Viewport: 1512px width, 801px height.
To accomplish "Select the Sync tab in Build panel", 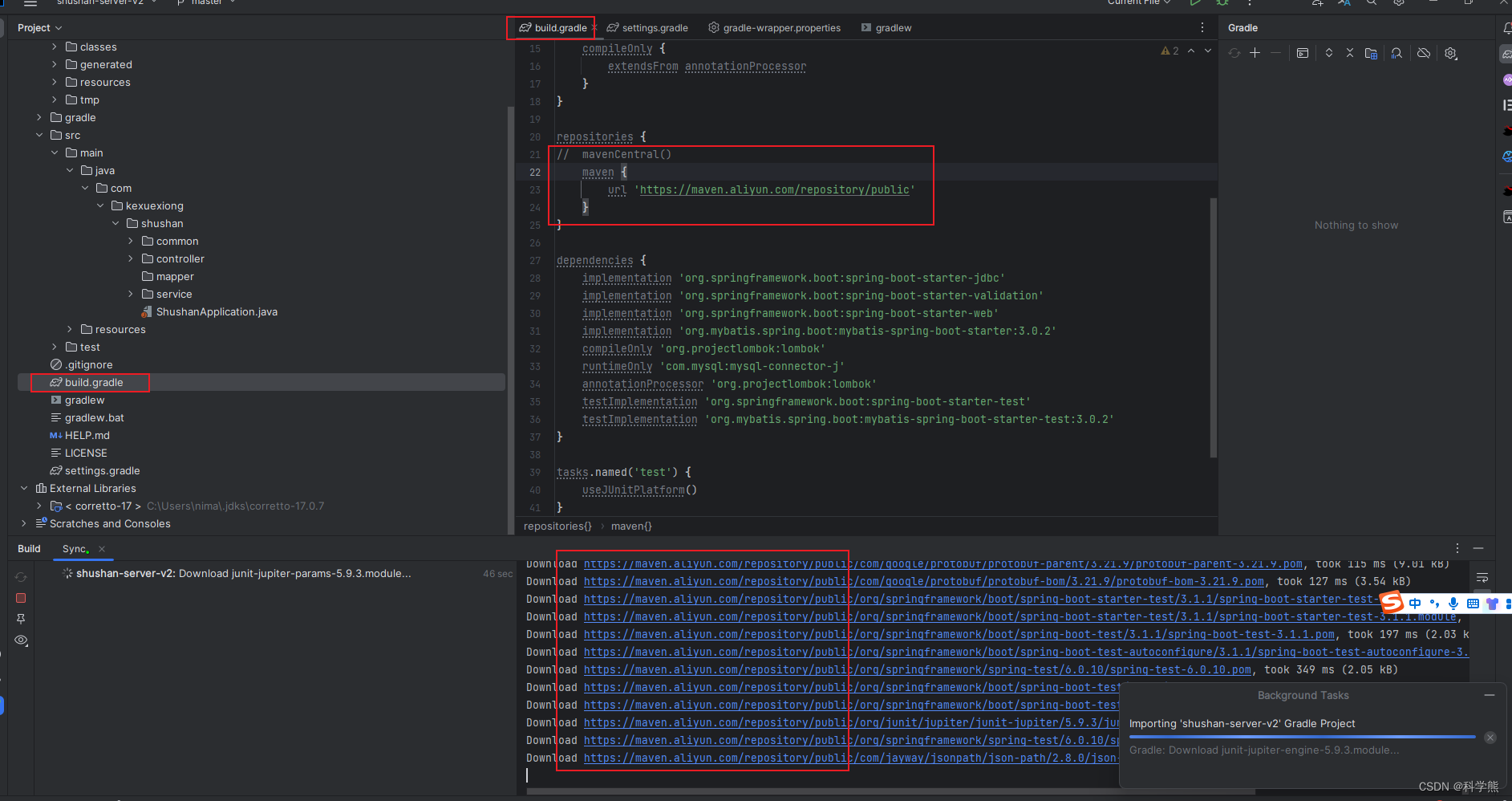I will tap(75, 549).
